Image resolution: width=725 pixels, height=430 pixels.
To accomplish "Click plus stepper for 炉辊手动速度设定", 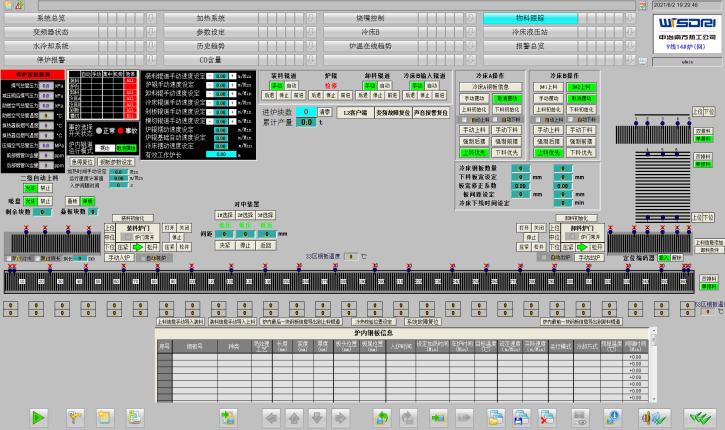I will click(x=233, y=85).
